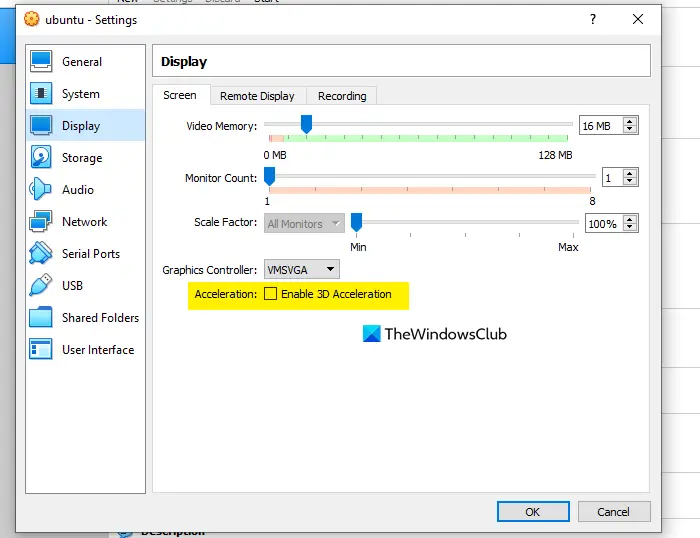Screen dimensions: 700x538
Task: Click the 128 MB maximum label
Action: click(x=555, y=155)
